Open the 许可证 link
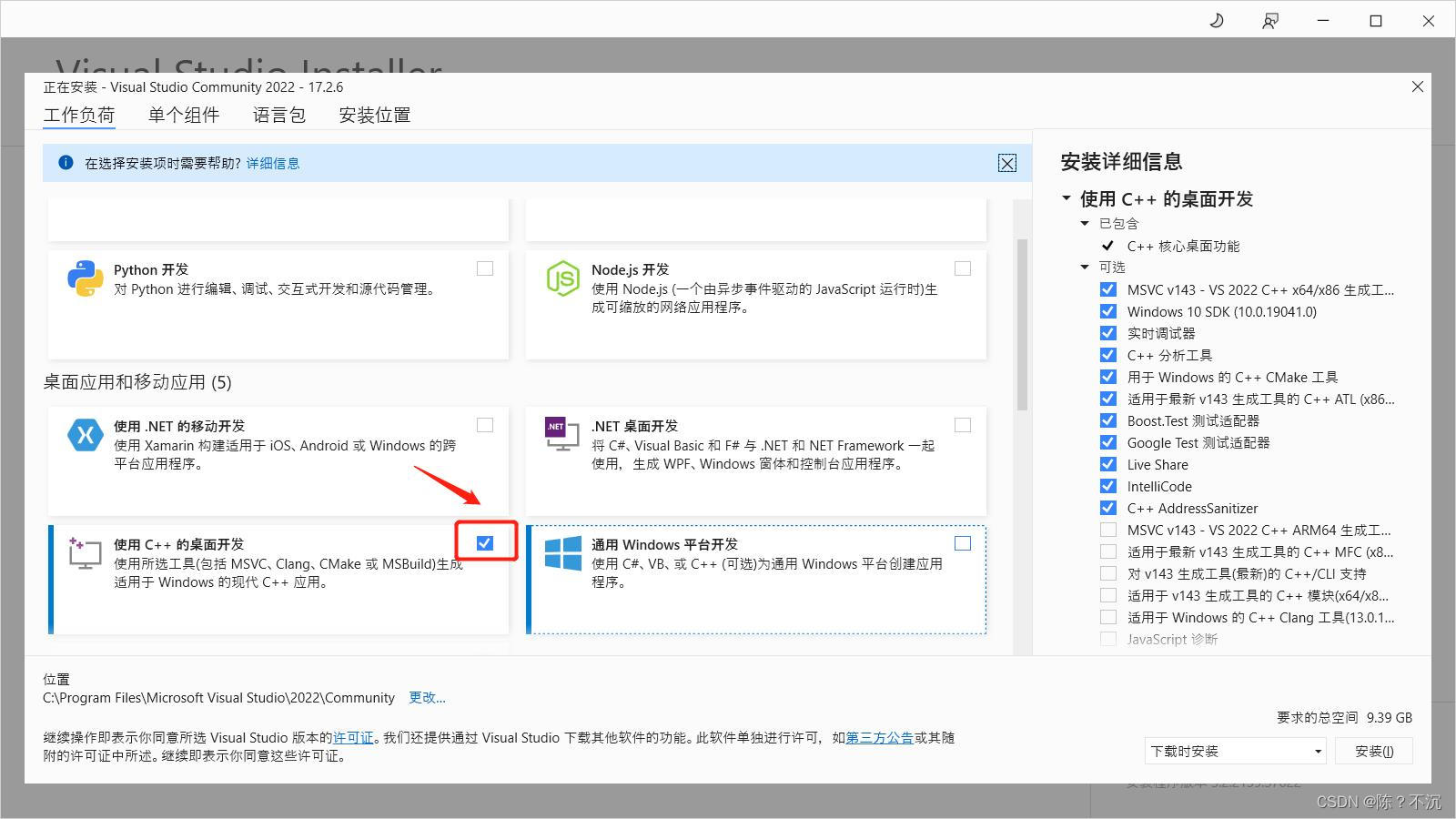 [353, 737]
